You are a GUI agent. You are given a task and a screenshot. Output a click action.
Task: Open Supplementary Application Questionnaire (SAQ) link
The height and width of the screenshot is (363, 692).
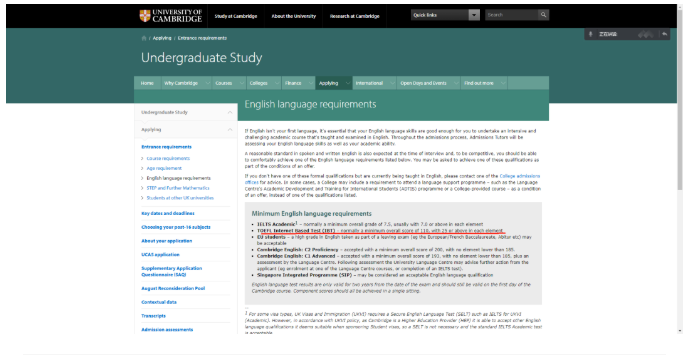pyautogui.click(x=172, y=271)
